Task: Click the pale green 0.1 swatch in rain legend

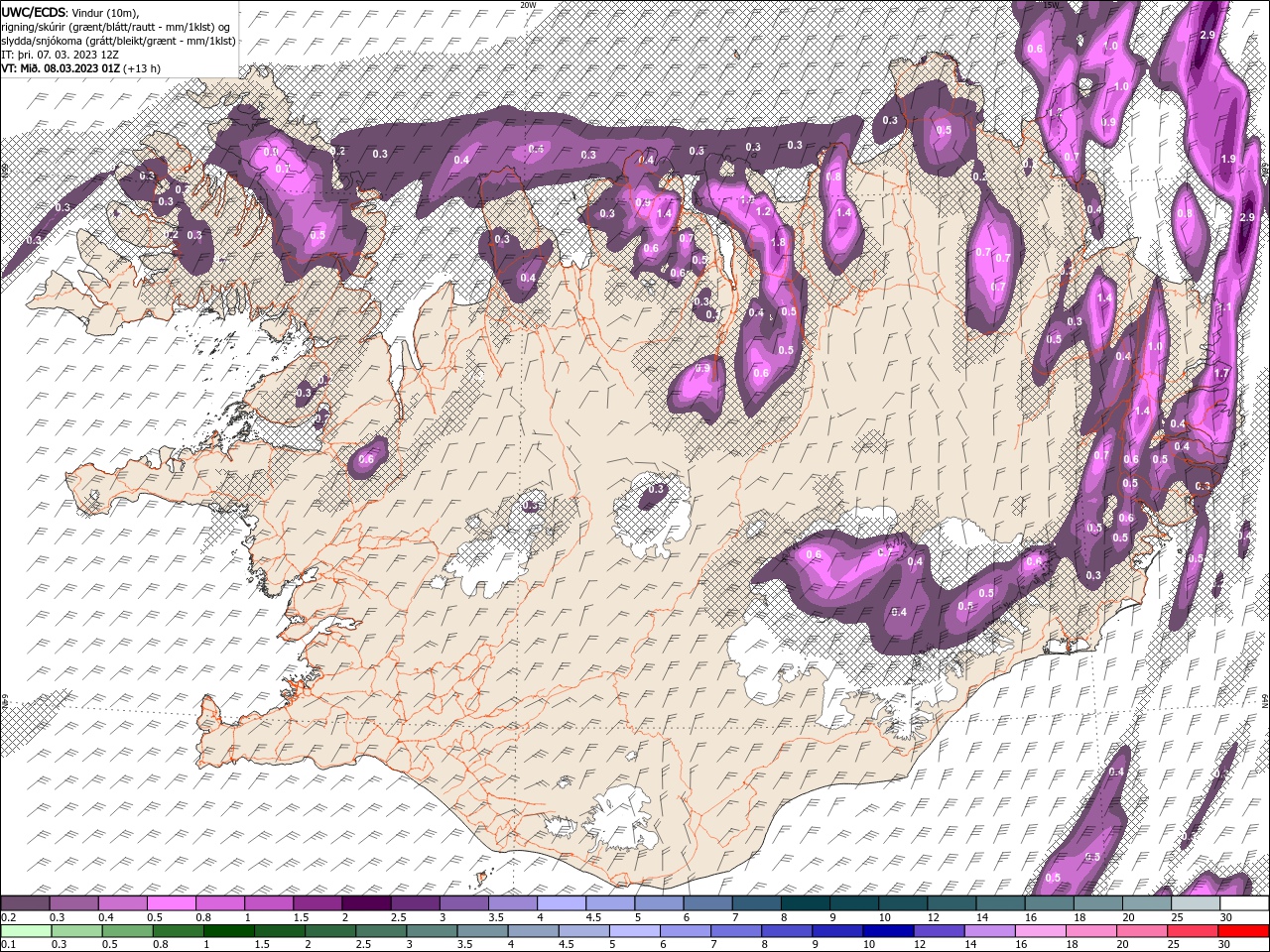Action: coord(26,931)
